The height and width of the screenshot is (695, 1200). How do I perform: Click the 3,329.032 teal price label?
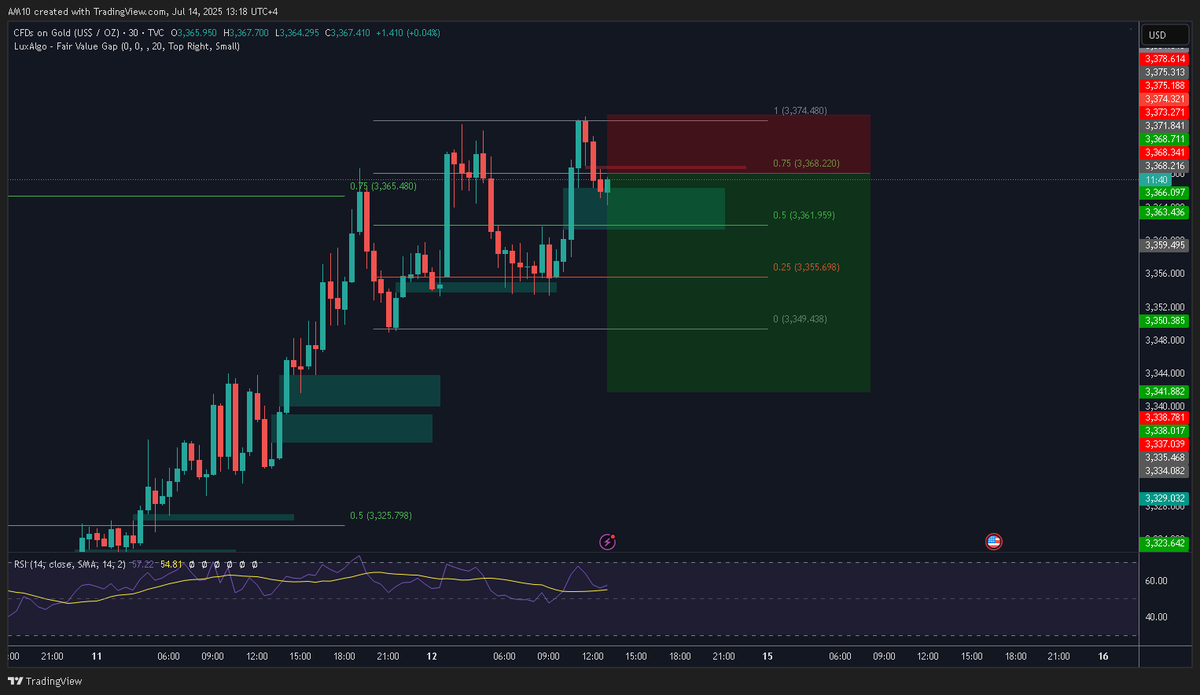(x=1166, y=497)
